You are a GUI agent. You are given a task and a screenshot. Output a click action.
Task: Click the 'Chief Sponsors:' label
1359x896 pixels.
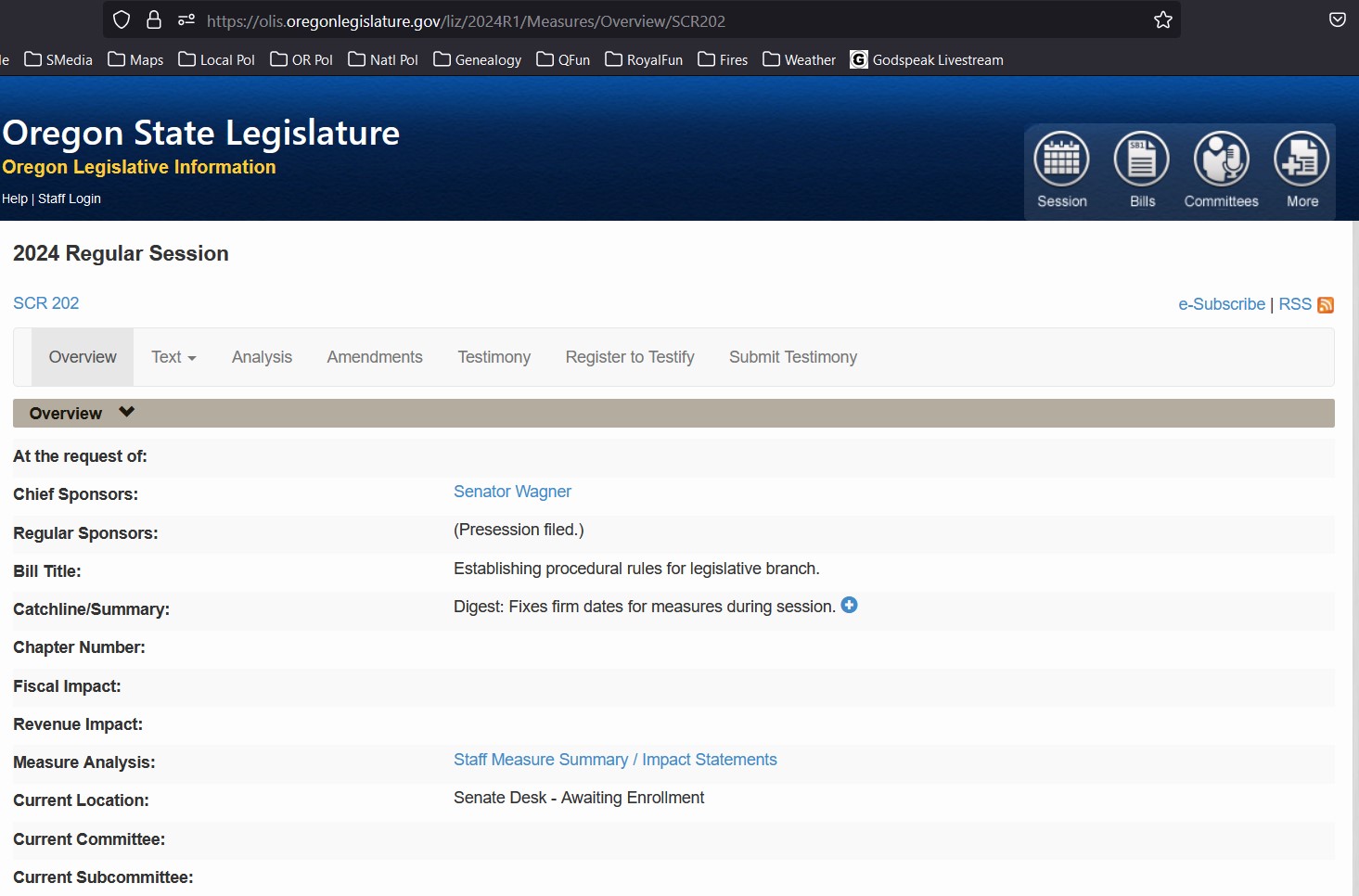(75, 494)
